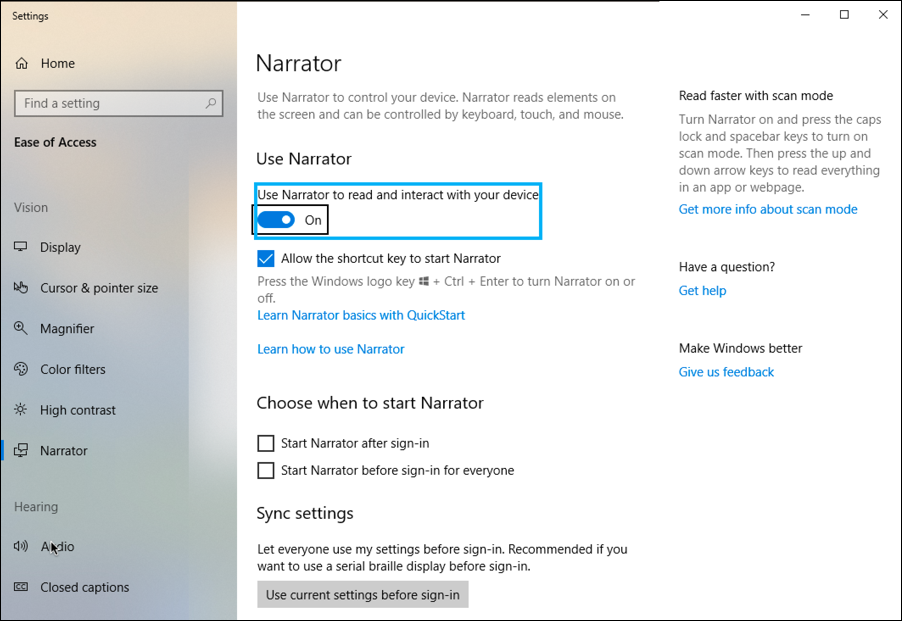The height and width of the screenshot is (621, 902).
Task: Enable Start Narrator after sign-in
Action: pyautogui.click(x=265, y=443)
